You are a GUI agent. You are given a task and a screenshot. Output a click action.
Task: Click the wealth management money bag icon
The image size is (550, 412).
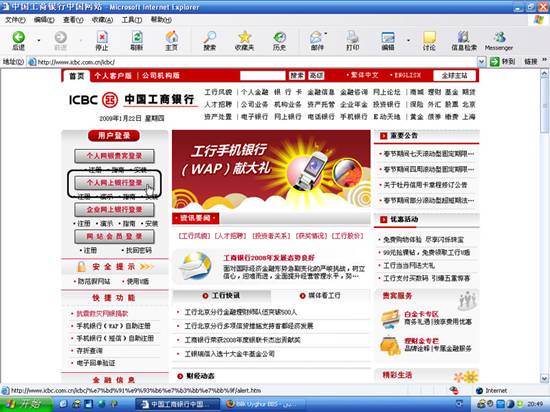[390, 345]
